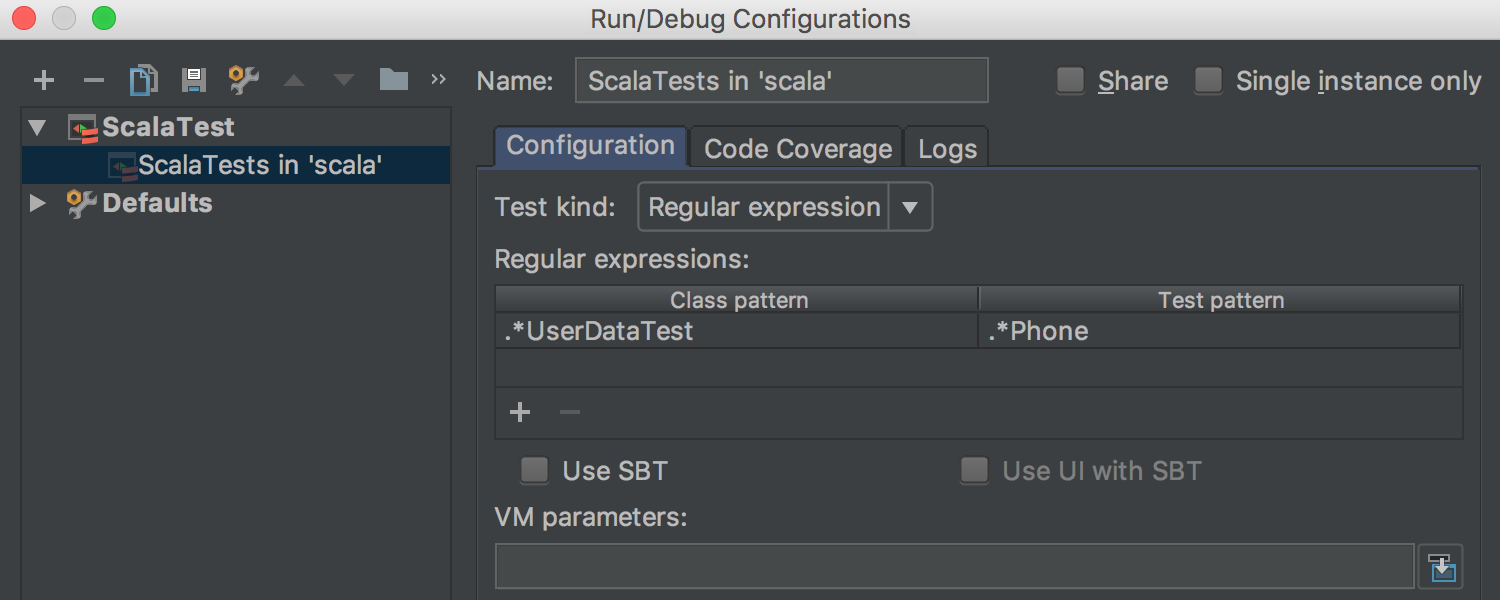Image resolution: width=1500 pixels, height=600 pixels.
Task: Copy the selected configuration
Action: point(144,80)
